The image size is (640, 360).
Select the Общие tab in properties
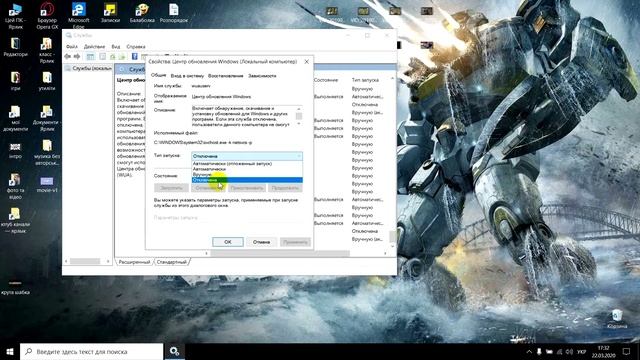158,76
